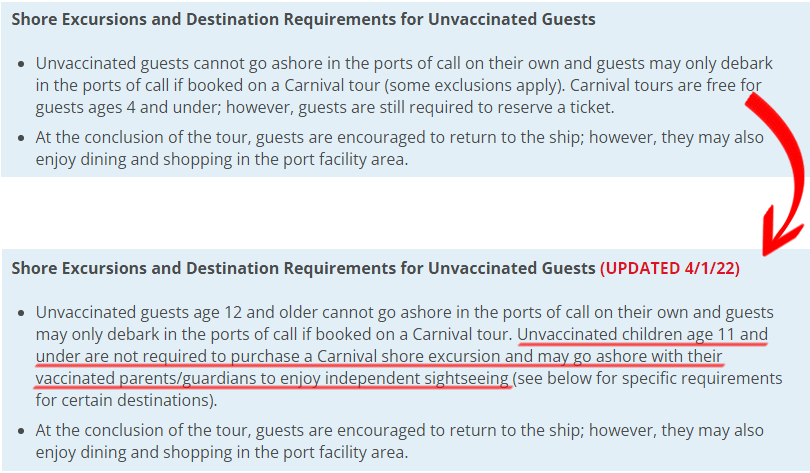Image resolution: width=810 pixels, height=473 pixels.
Task: Click second bullet point in updated section
Action: (21, 431)
